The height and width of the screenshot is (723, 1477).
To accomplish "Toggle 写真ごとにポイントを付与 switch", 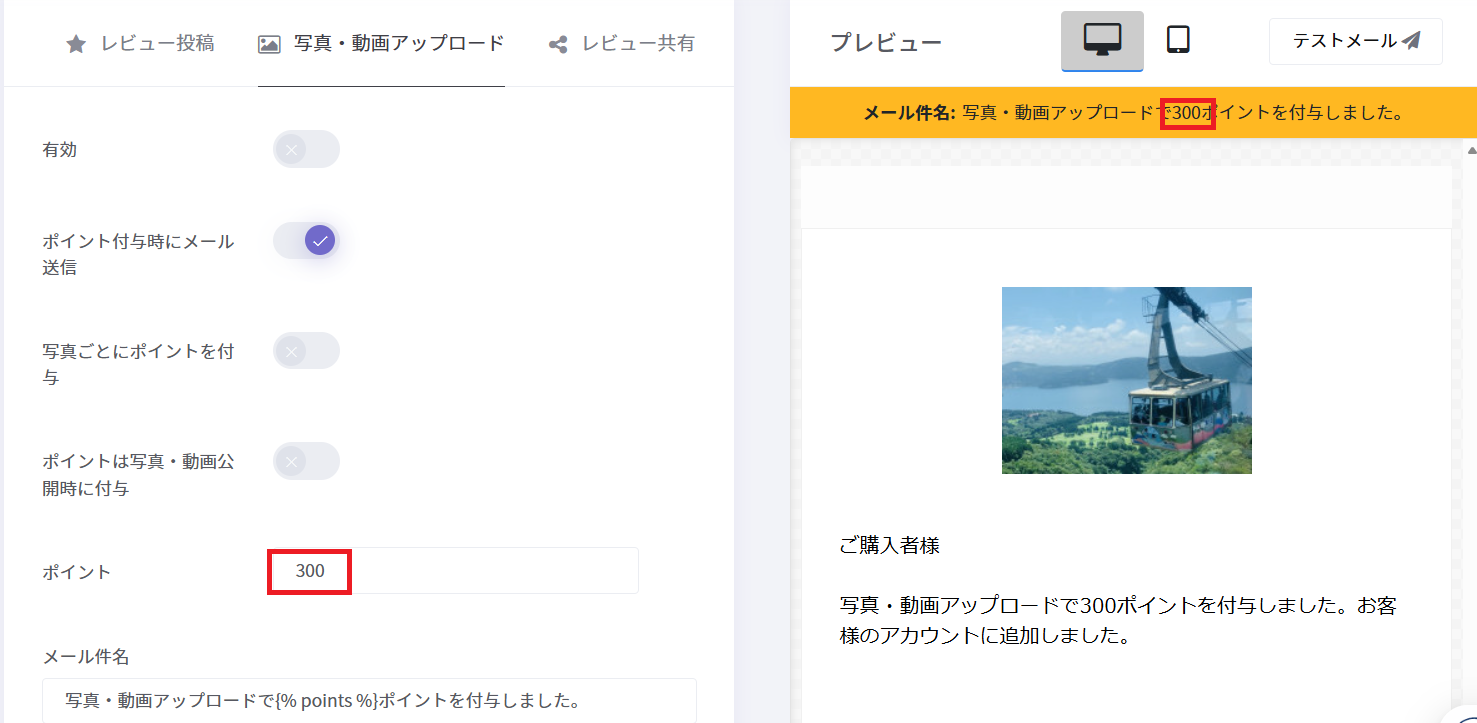I will (x=306, y=351).
